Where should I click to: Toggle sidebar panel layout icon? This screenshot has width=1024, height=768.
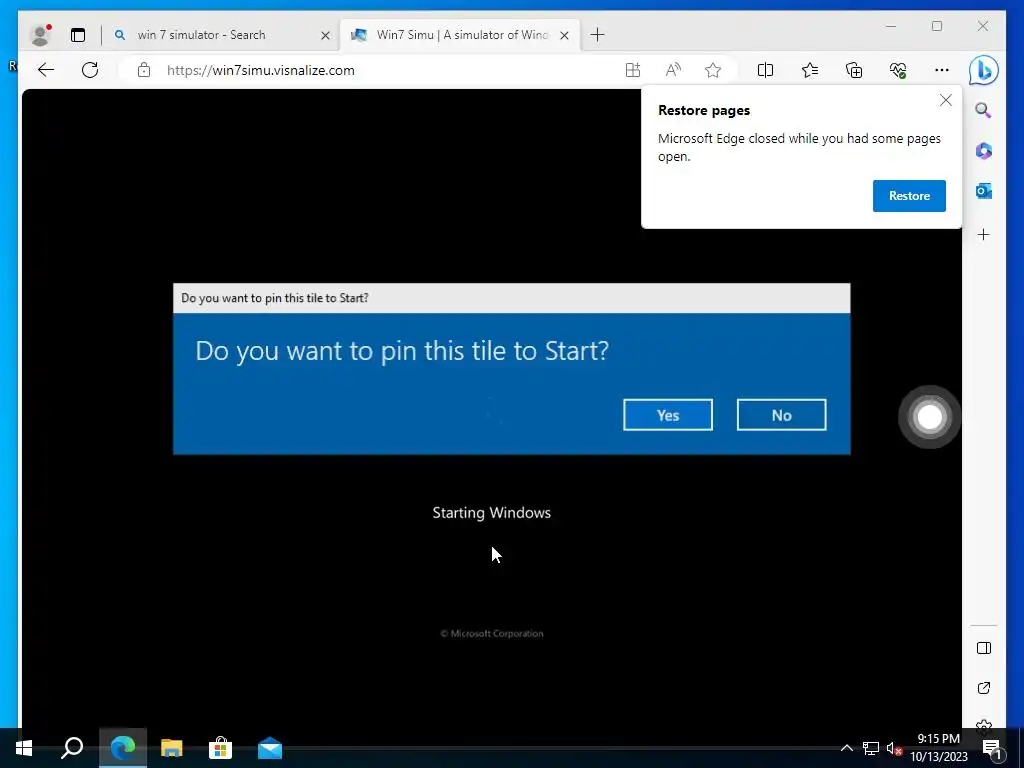[x=984, y=648]
